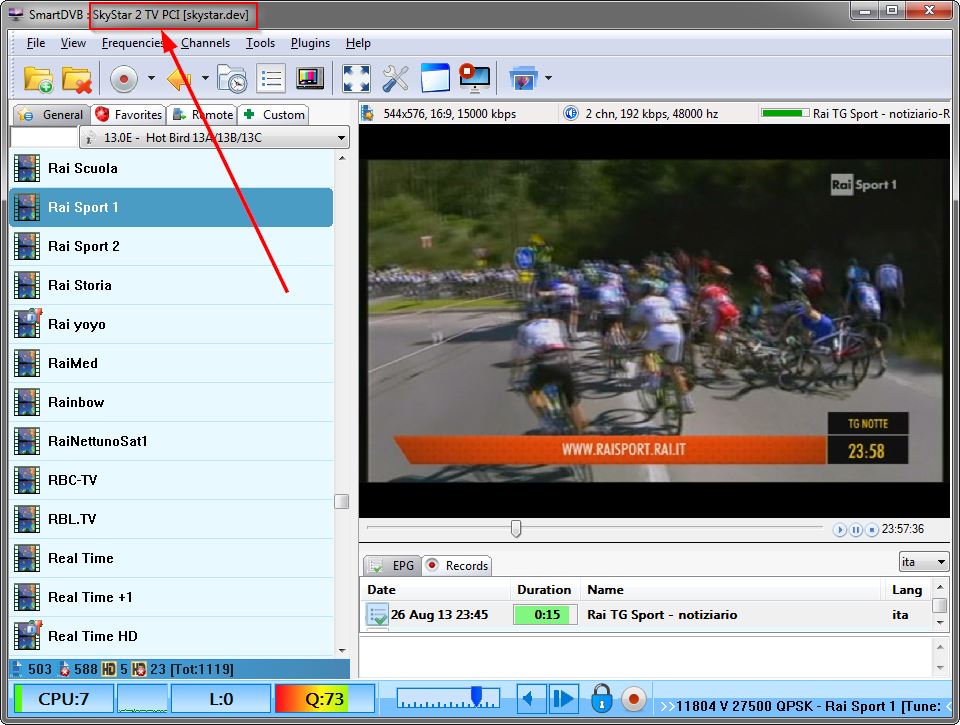Viewport: 960px width, 725px height.
Task: Select Real Time channel
Action: [171, 558]
